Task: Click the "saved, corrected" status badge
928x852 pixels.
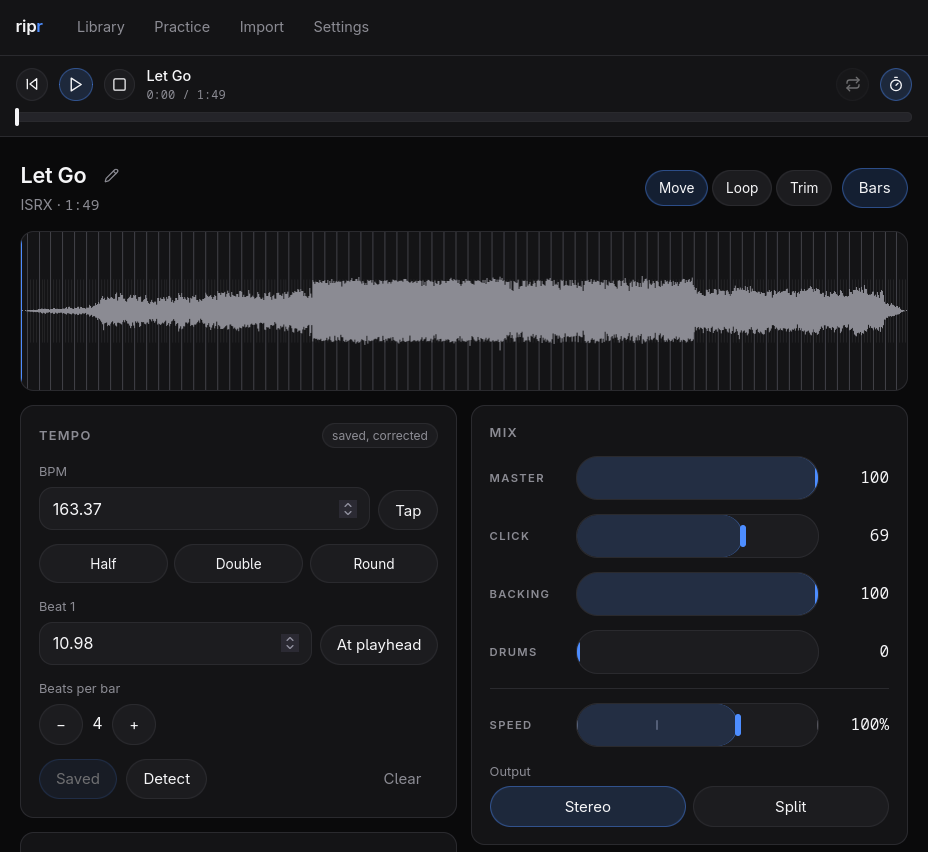Action: 380,435
